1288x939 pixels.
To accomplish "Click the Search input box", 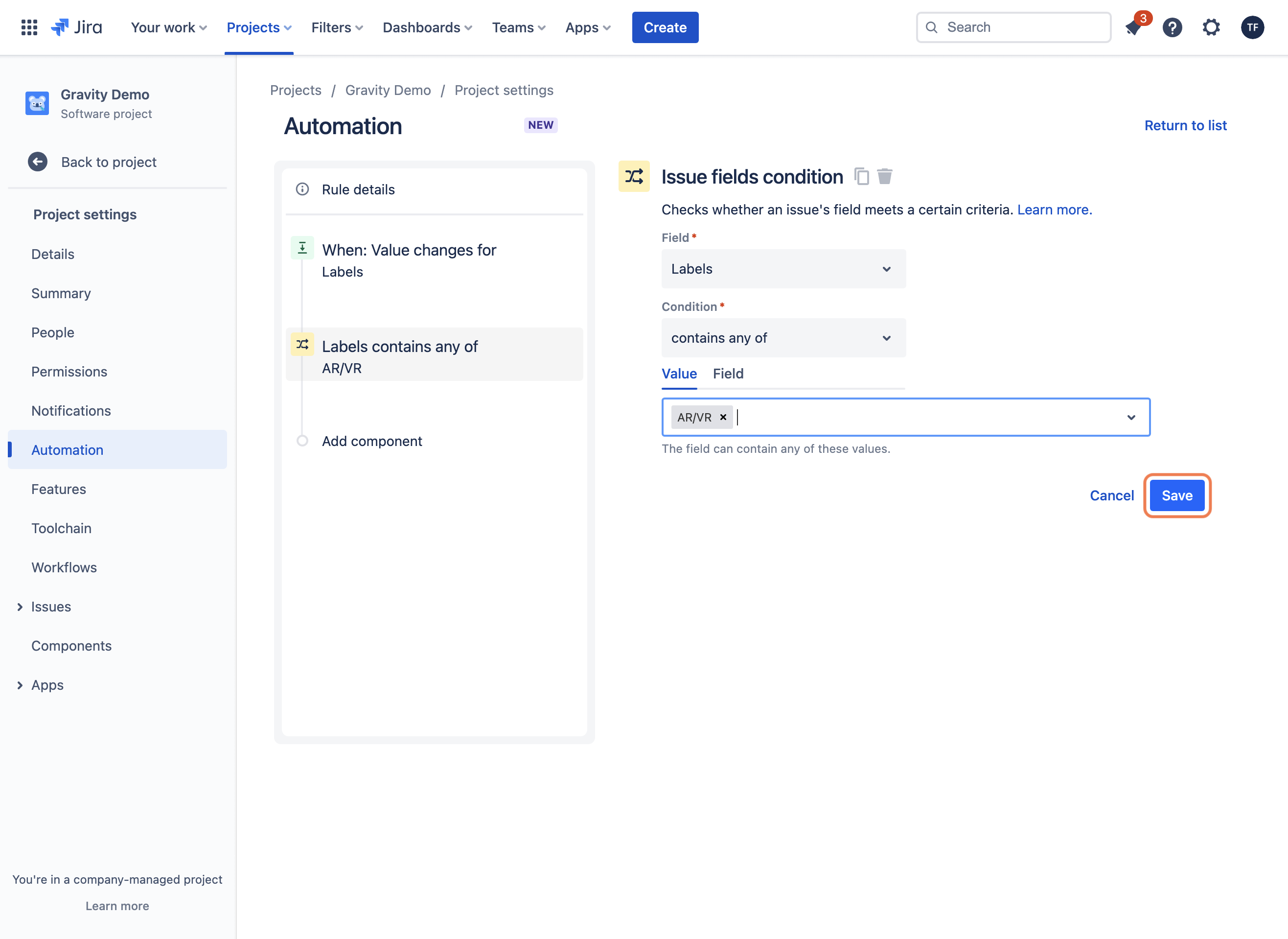I will [x=1013, y=27].
